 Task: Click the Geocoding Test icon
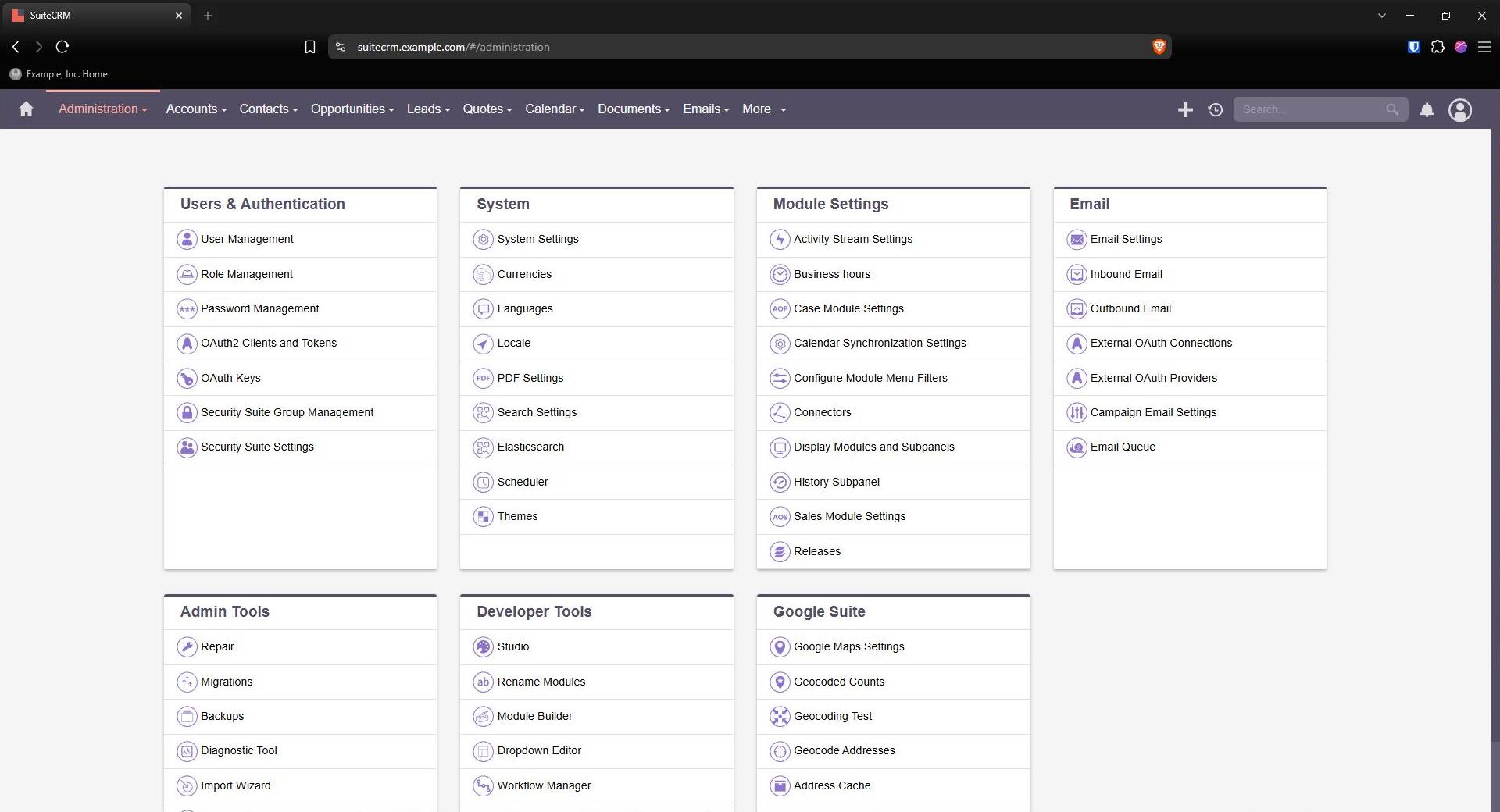point(780,717)
